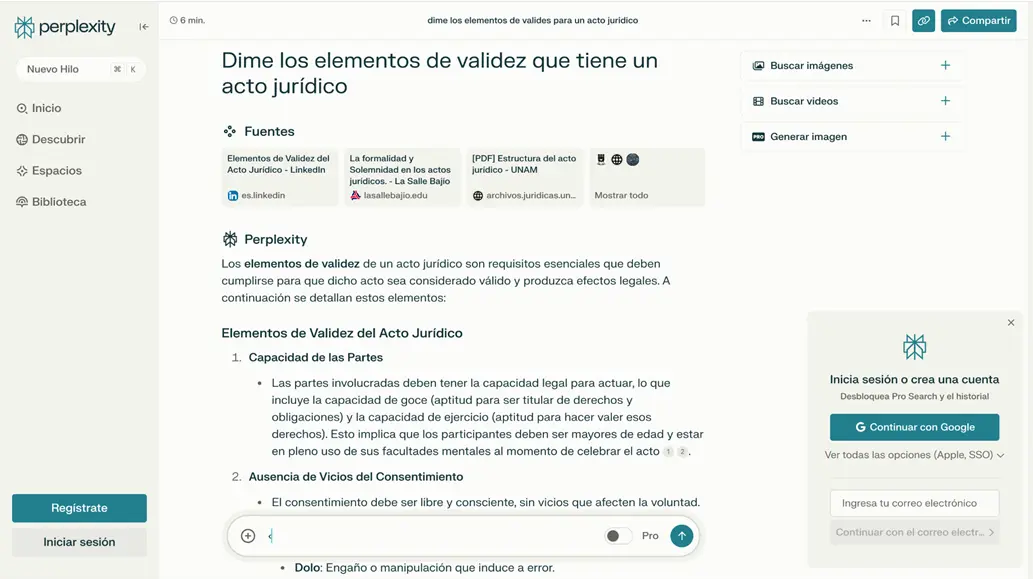1033x579 pixels.
Task: Click the email address input field
Action: 914,503
